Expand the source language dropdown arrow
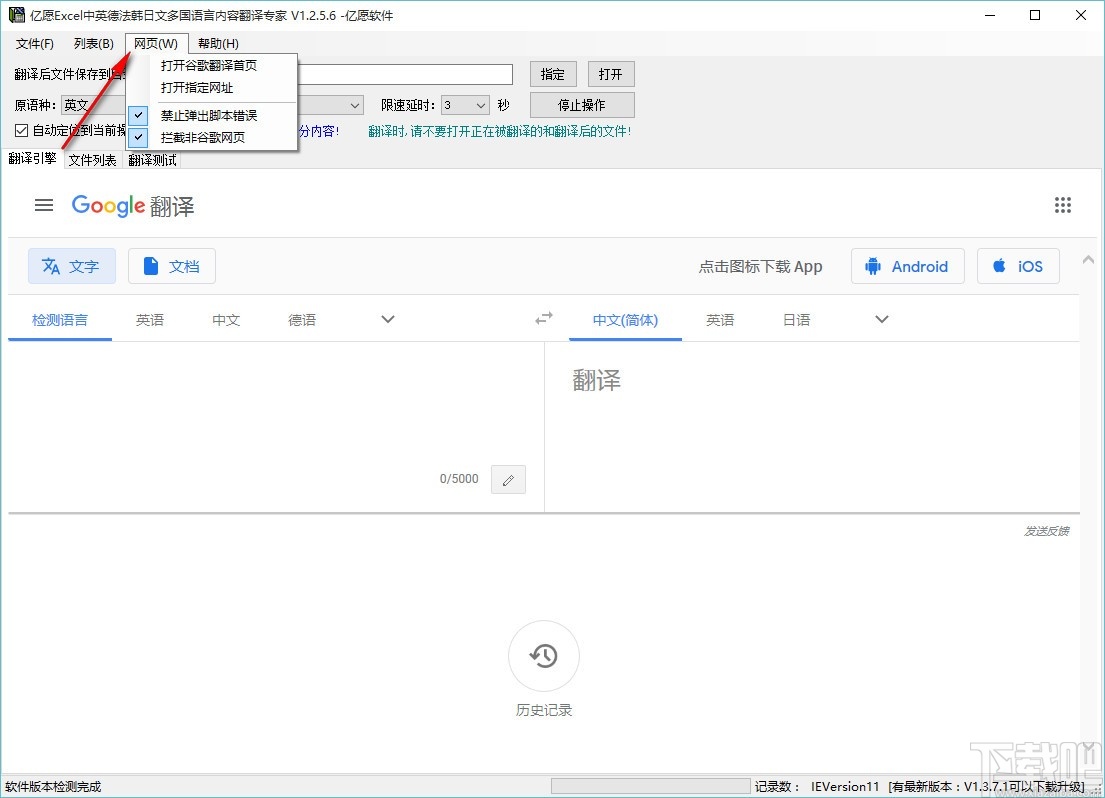 pos(387,318)
